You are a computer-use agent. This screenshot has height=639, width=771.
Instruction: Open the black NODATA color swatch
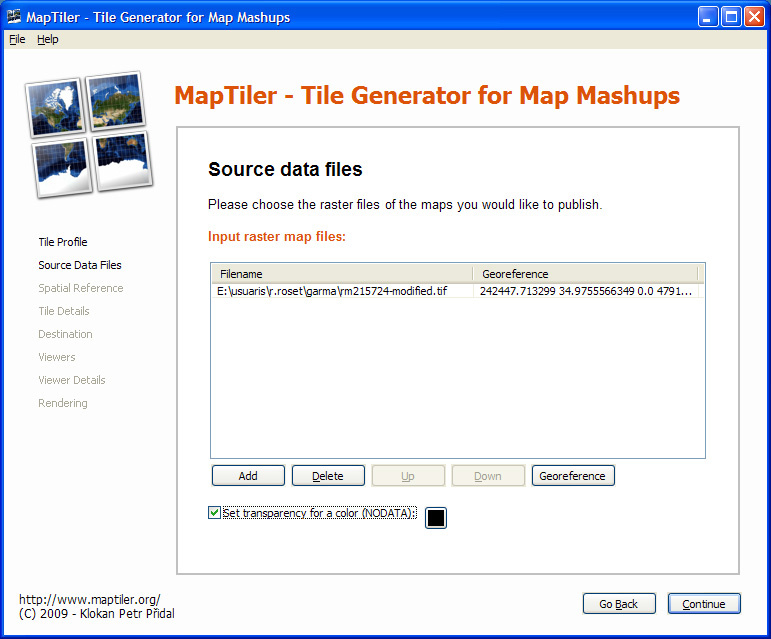click(436, 518)
